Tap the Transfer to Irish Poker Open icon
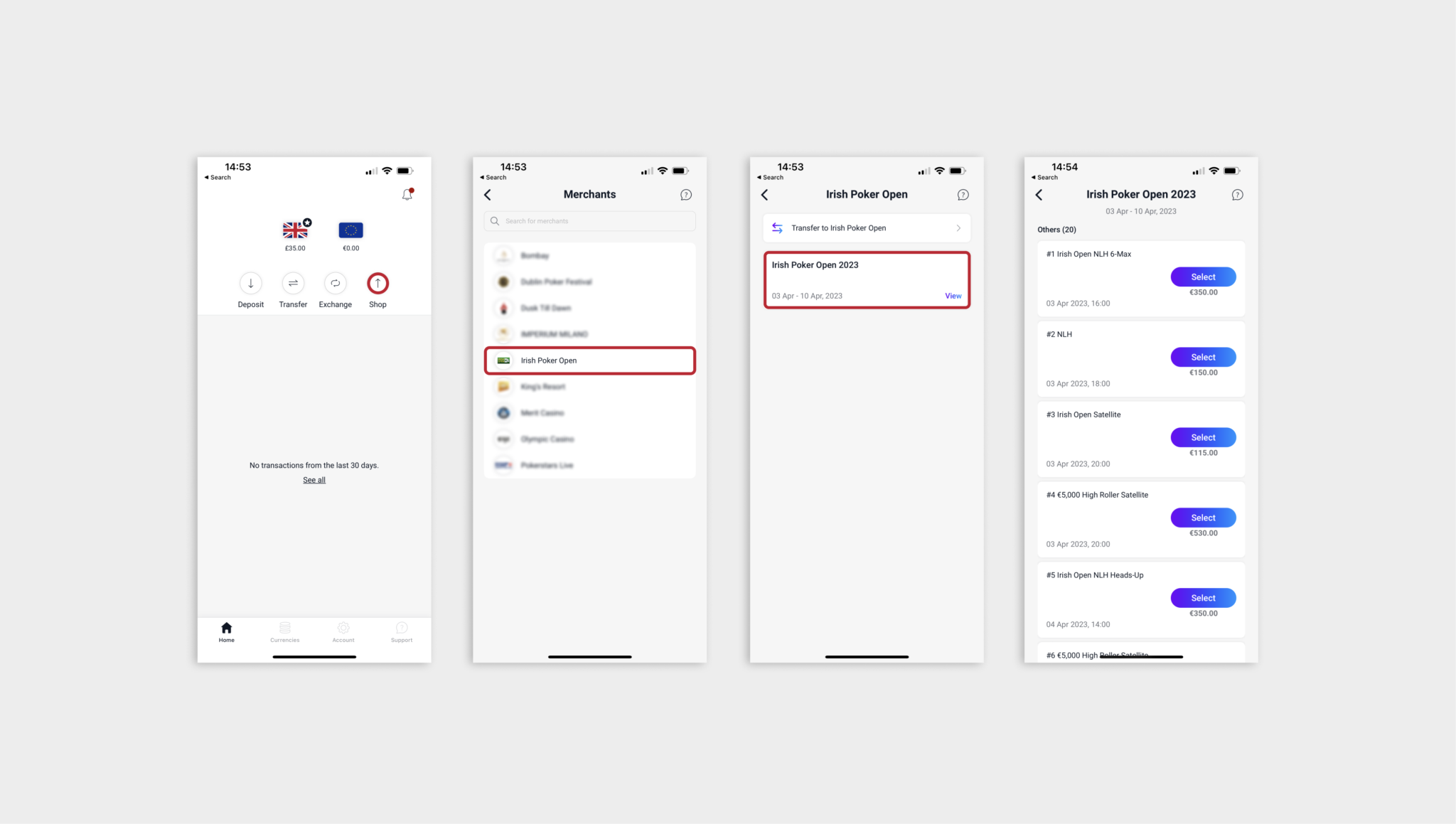This screenshot has height=824, width=1456. [778, 228]
